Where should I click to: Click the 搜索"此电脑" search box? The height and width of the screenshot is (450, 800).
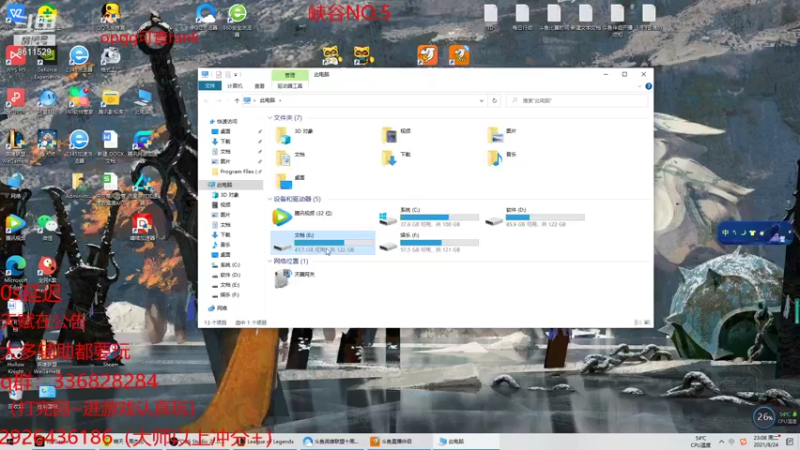578,101
